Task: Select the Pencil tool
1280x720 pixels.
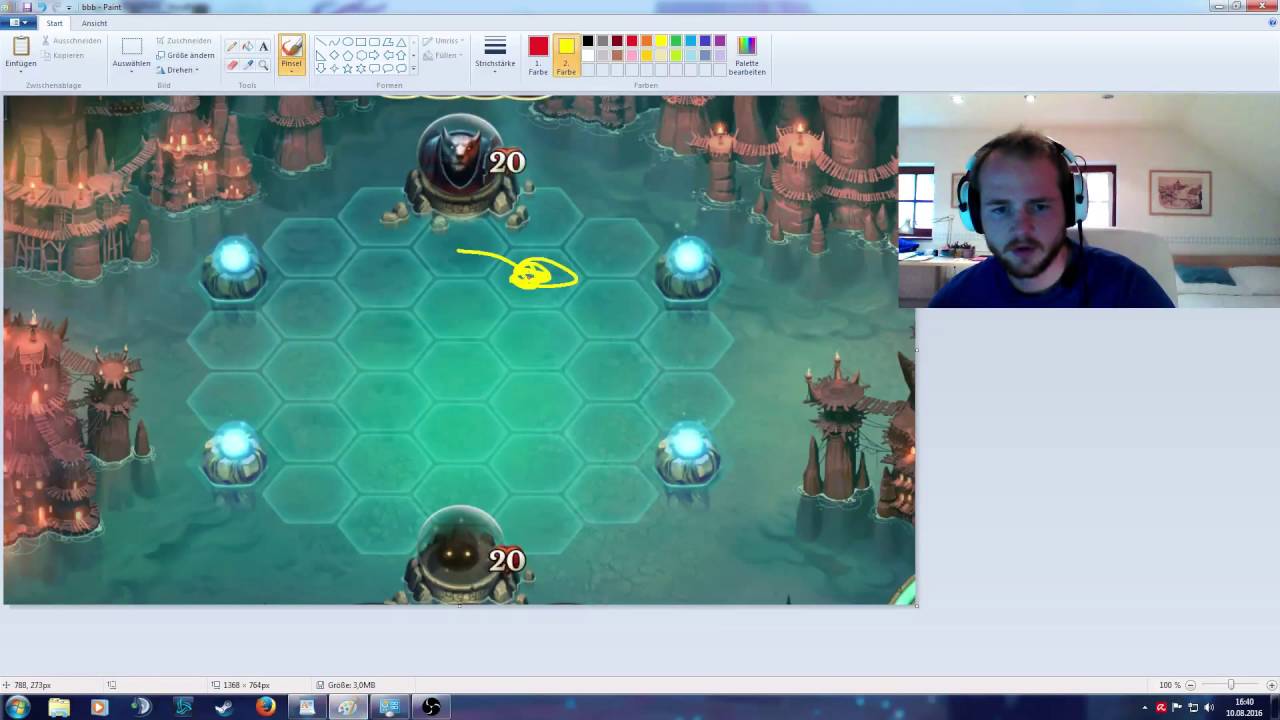Action: click(x=232, y=46)
